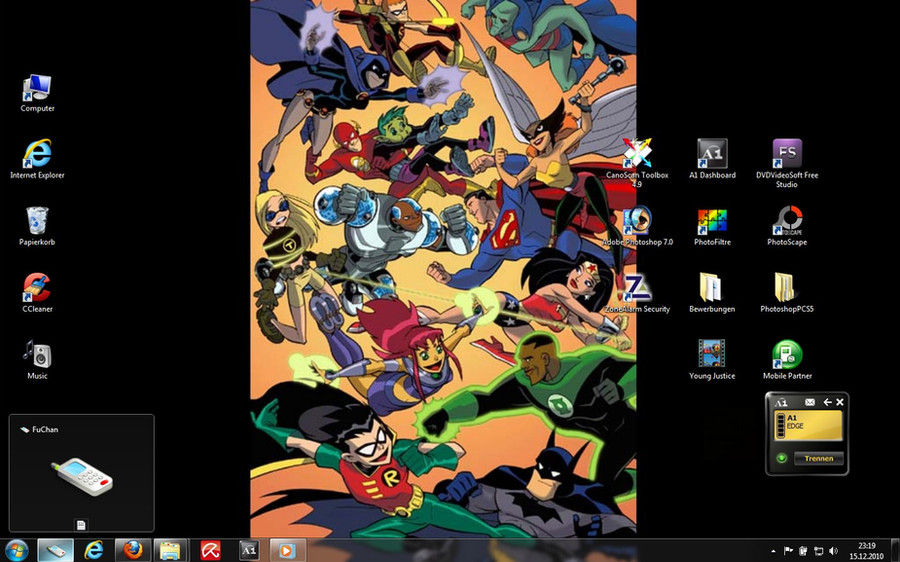Show hidden system tray icons
Viewport: 900px width, 562px height.
coord(773,551)
